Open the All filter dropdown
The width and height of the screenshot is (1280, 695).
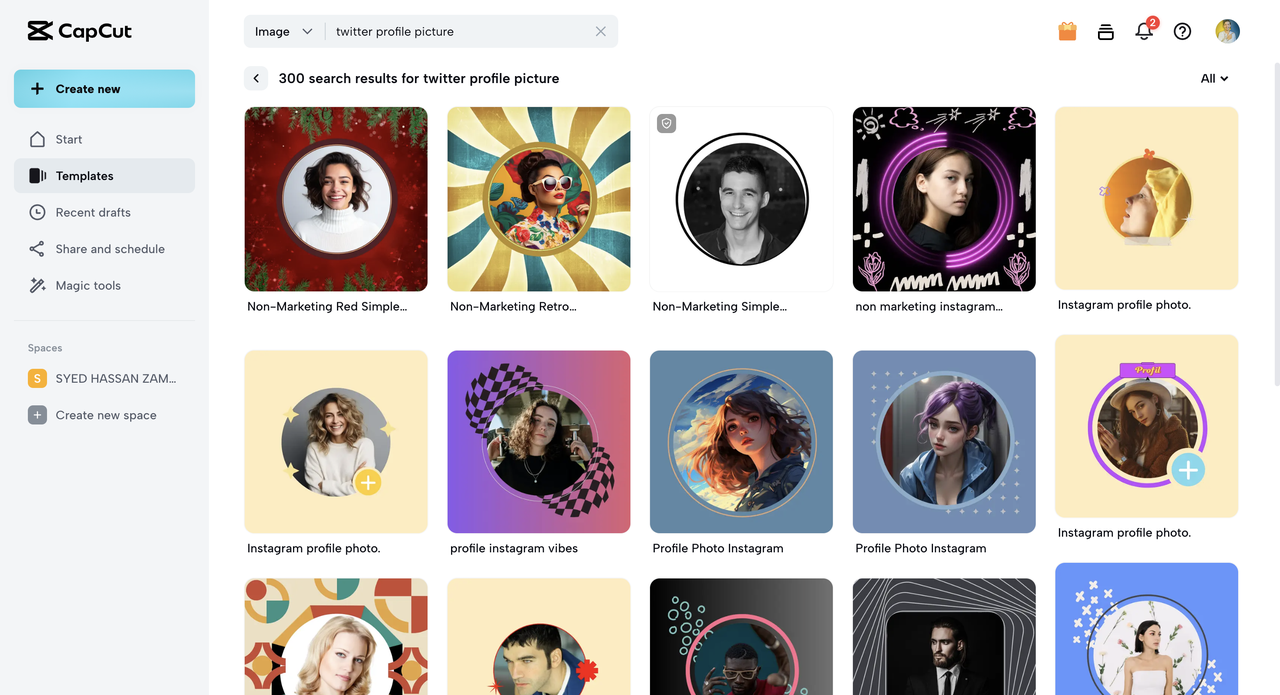coord(1214,78)
